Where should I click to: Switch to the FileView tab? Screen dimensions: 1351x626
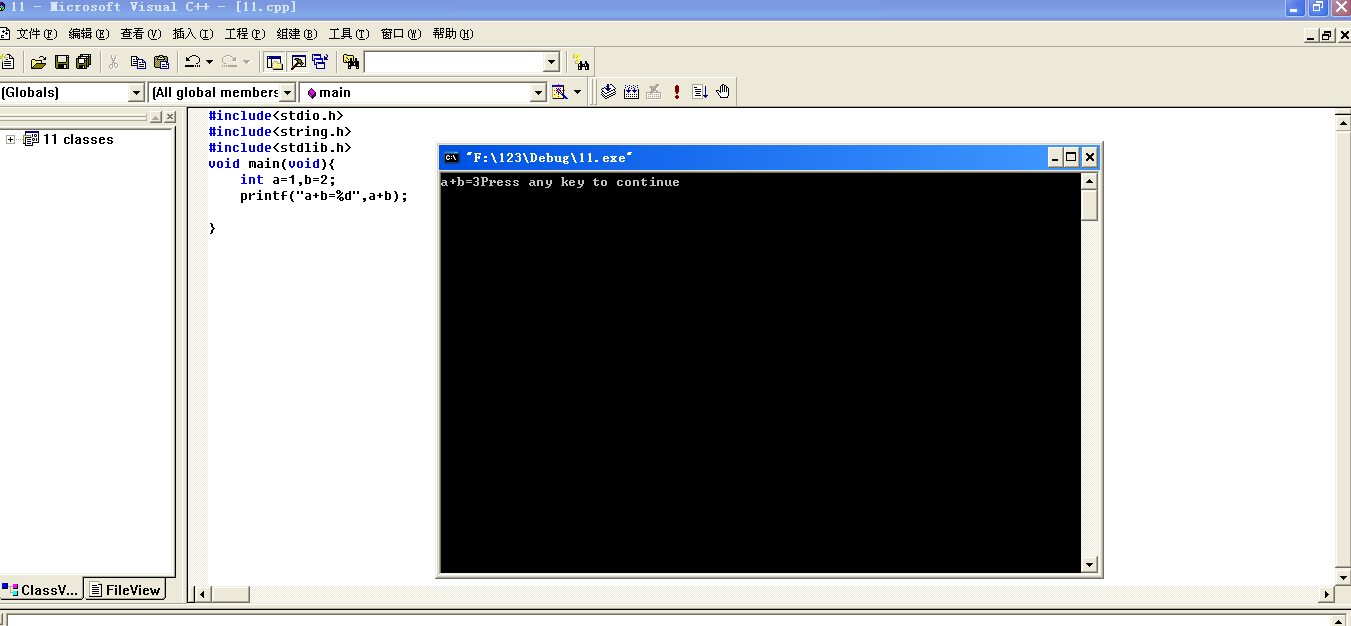pyautogui.click(x=125, y=590)
